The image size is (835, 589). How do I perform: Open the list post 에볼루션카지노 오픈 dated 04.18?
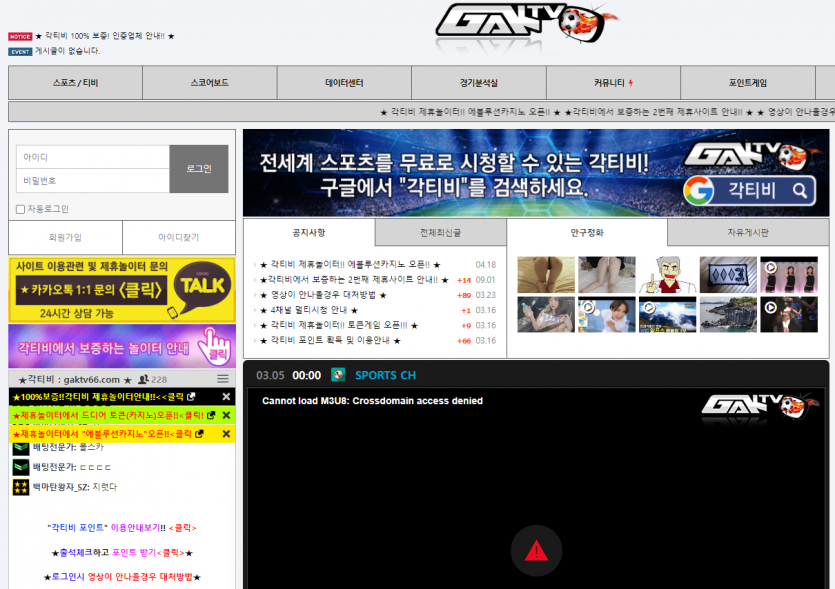pos(350,265)
